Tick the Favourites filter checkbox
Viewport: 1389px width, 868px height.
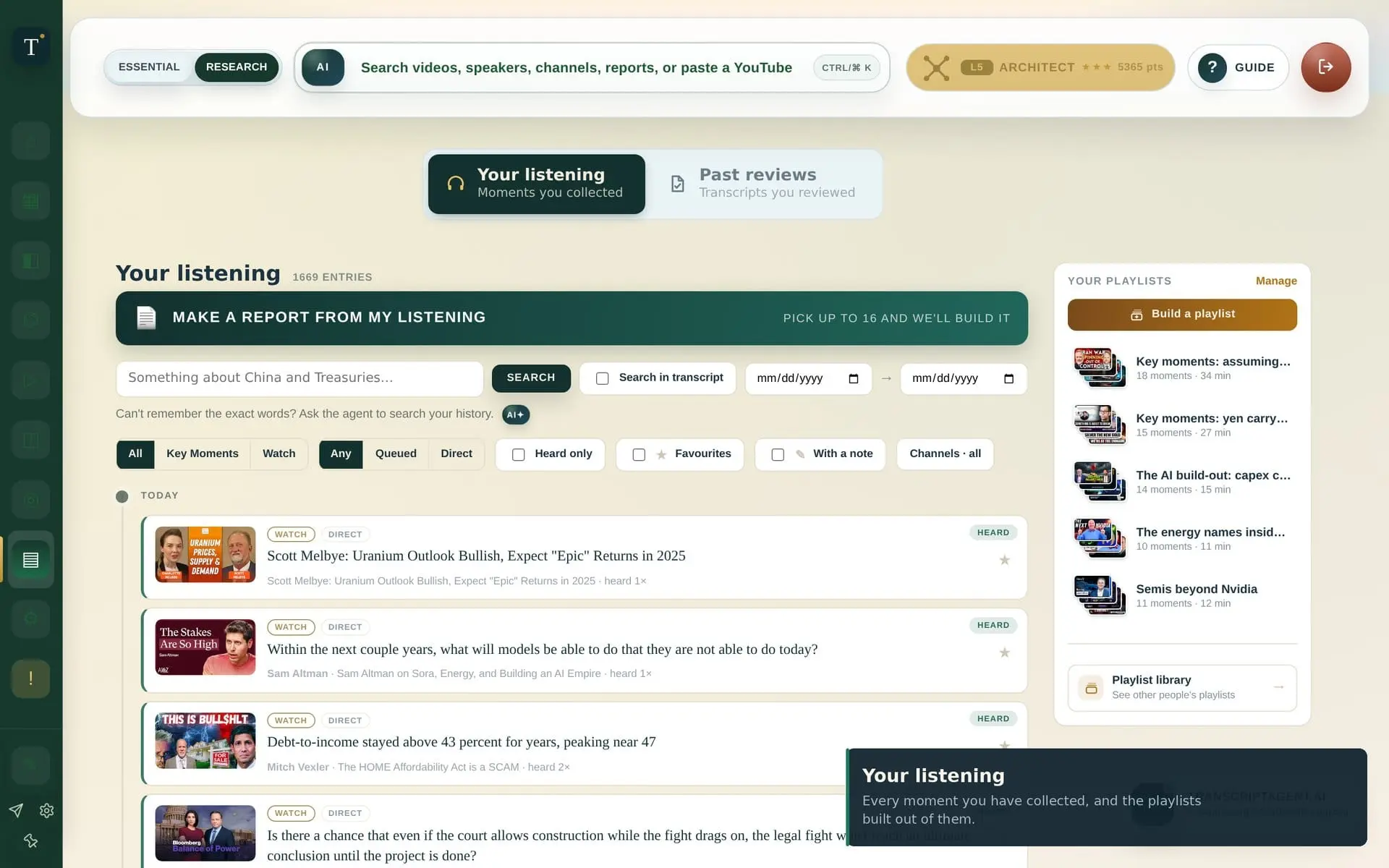point(639,454)
